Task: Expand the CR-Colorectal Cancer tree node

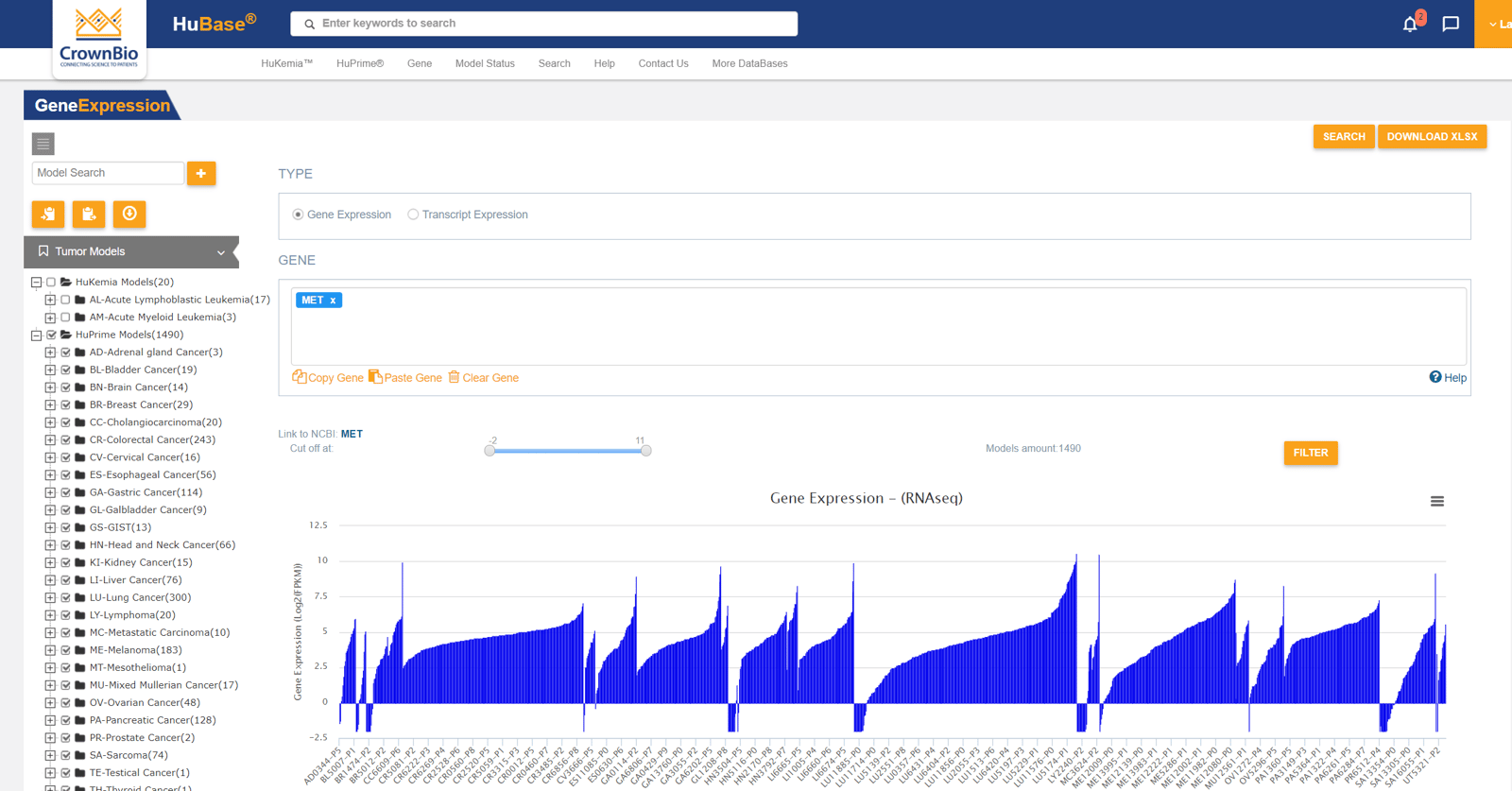Action: tap(50, 440)
